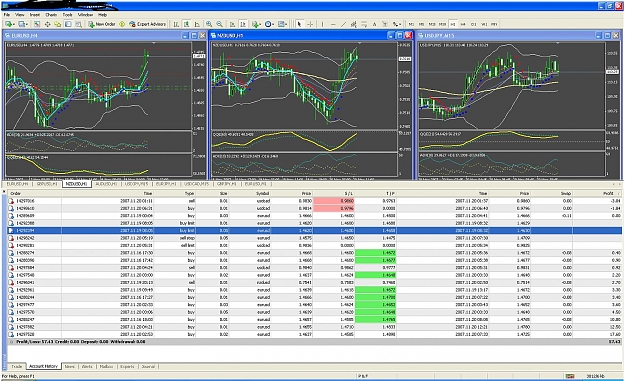Switch to GBPUSD,H1 chart tab
The image size is (625, 381).
47,184
